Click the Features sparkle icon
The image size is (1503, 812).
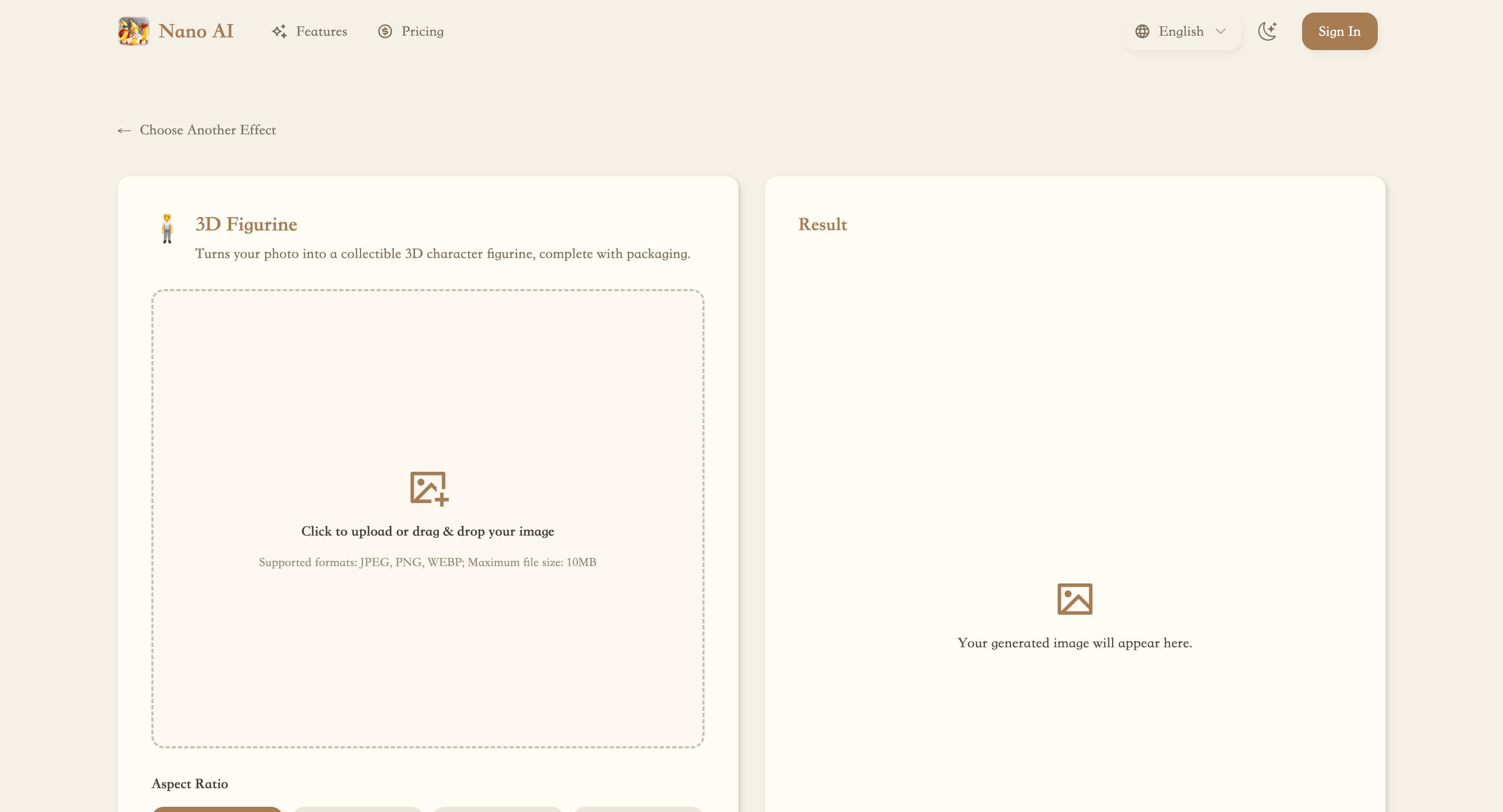280,31
